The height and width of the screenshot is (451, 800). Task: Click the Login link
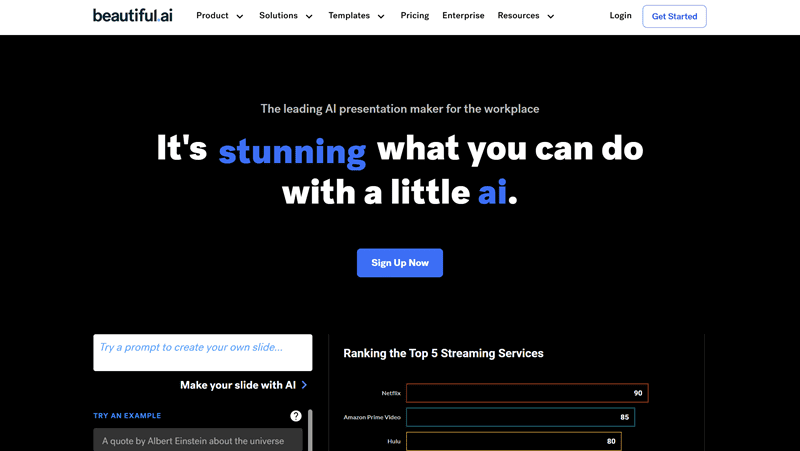point(620,15)
